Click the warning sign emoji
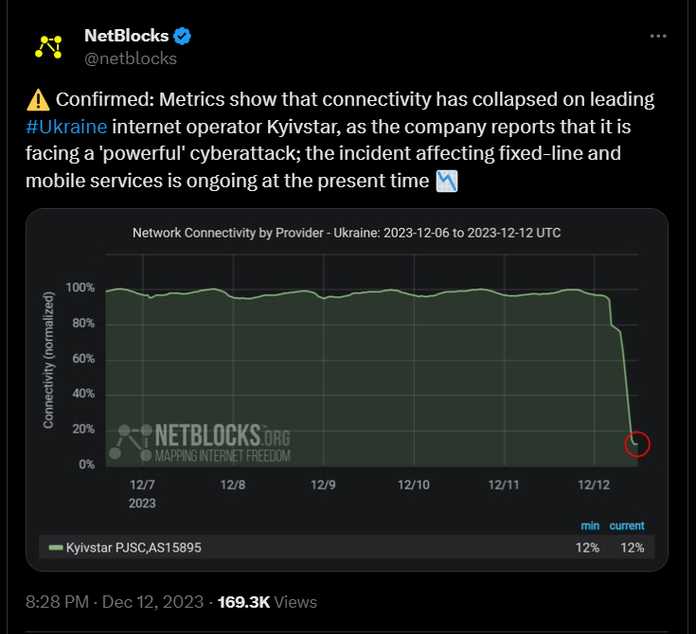 click(x=38, y=100)
